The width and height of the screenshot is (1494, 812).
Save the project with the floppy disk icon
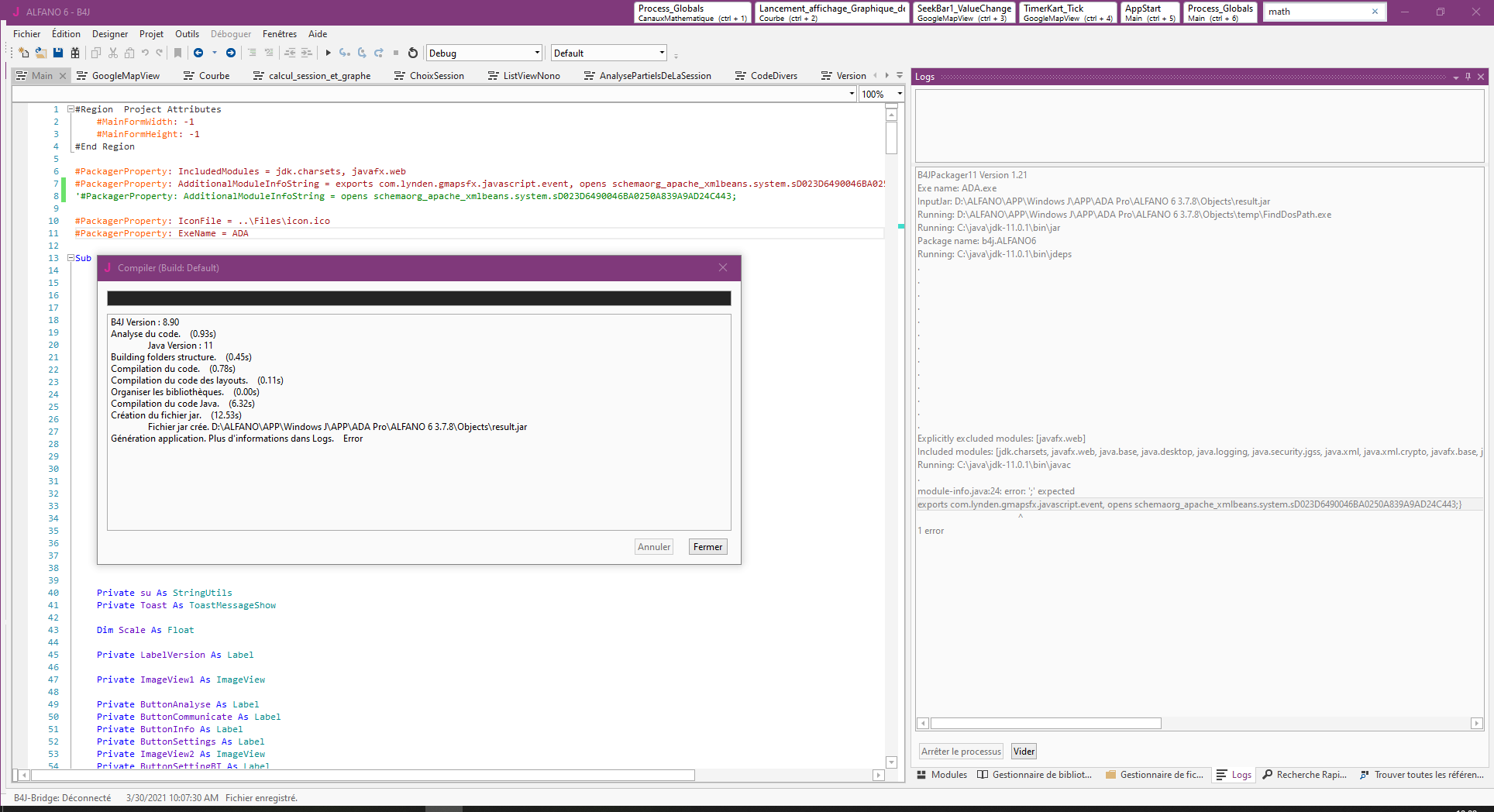[58, 53]
